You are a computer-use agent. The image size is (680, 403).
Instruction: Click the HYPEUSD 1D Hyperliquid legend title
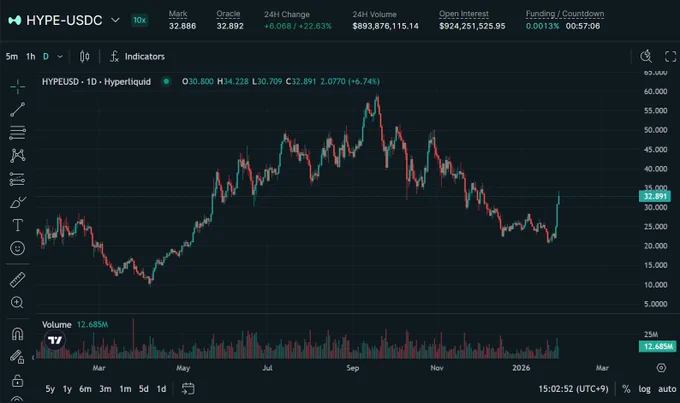coord(96,82)
